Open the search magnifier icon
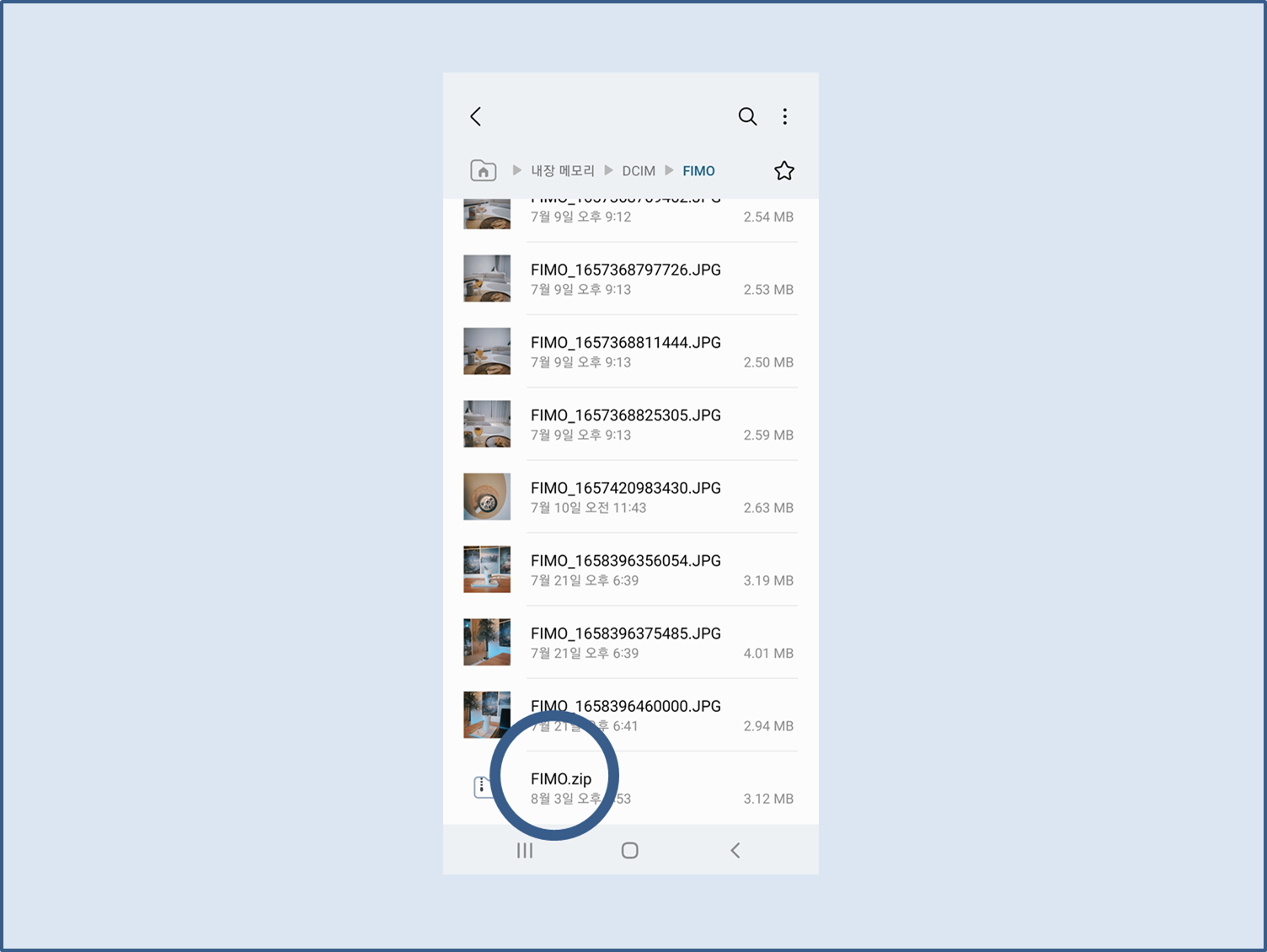The image size is (1267, 952). [x=747, y=116]
